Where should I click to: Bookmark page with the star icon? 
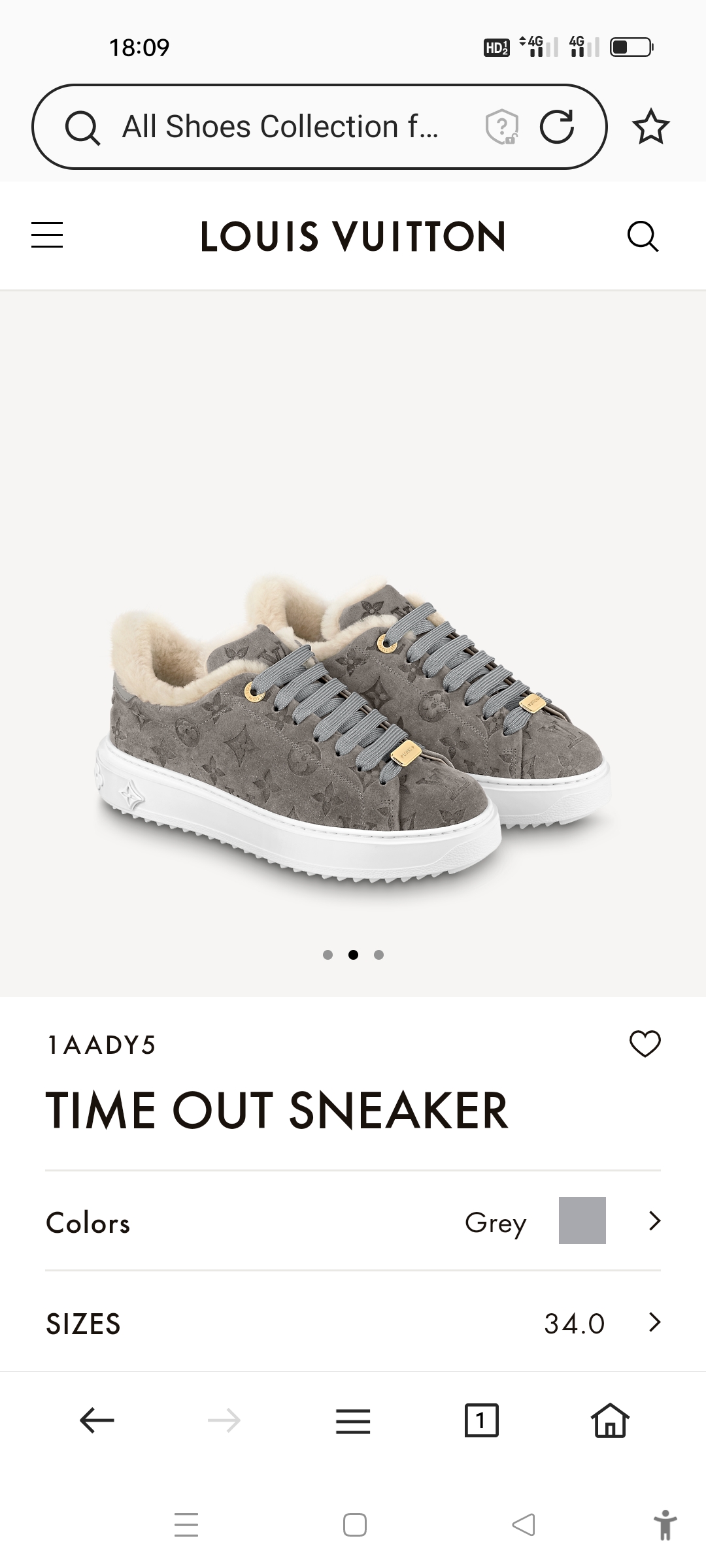click(651, 126)
